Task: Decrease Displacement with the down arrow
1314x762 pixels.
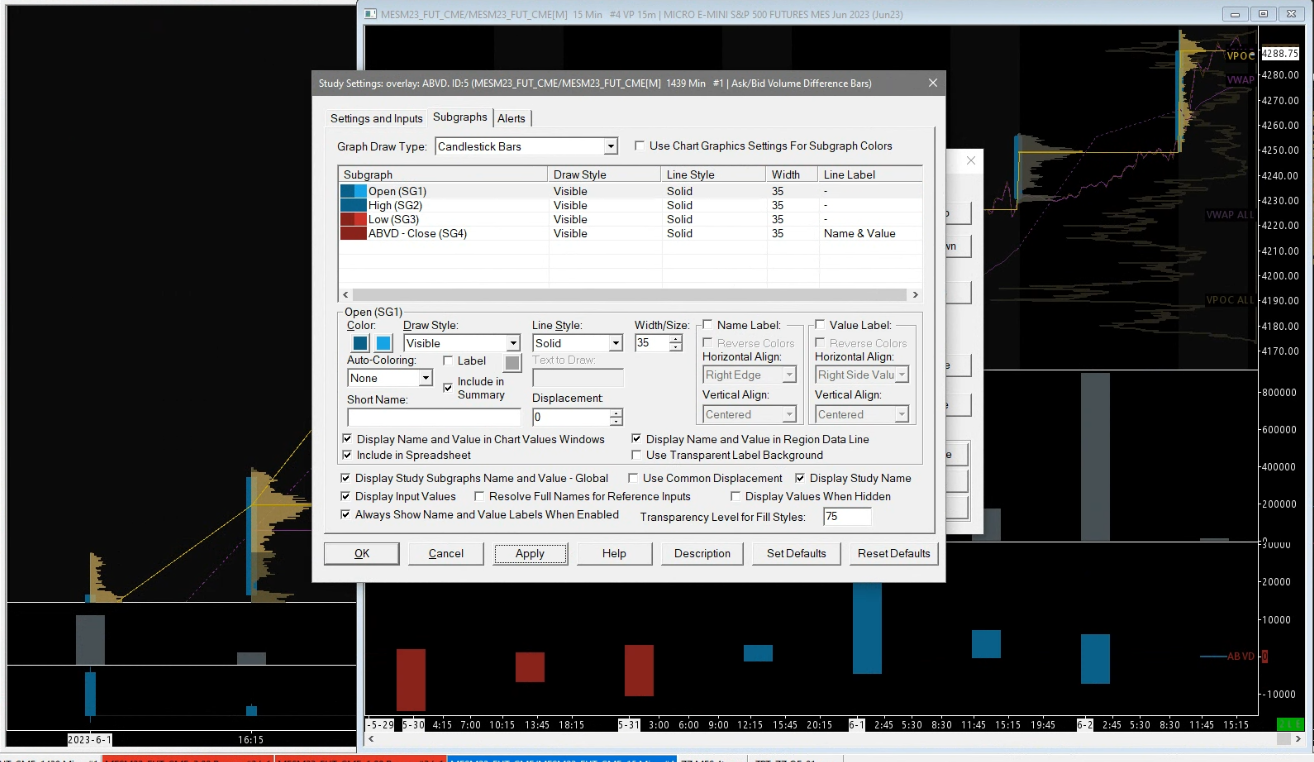Action: 616,421
